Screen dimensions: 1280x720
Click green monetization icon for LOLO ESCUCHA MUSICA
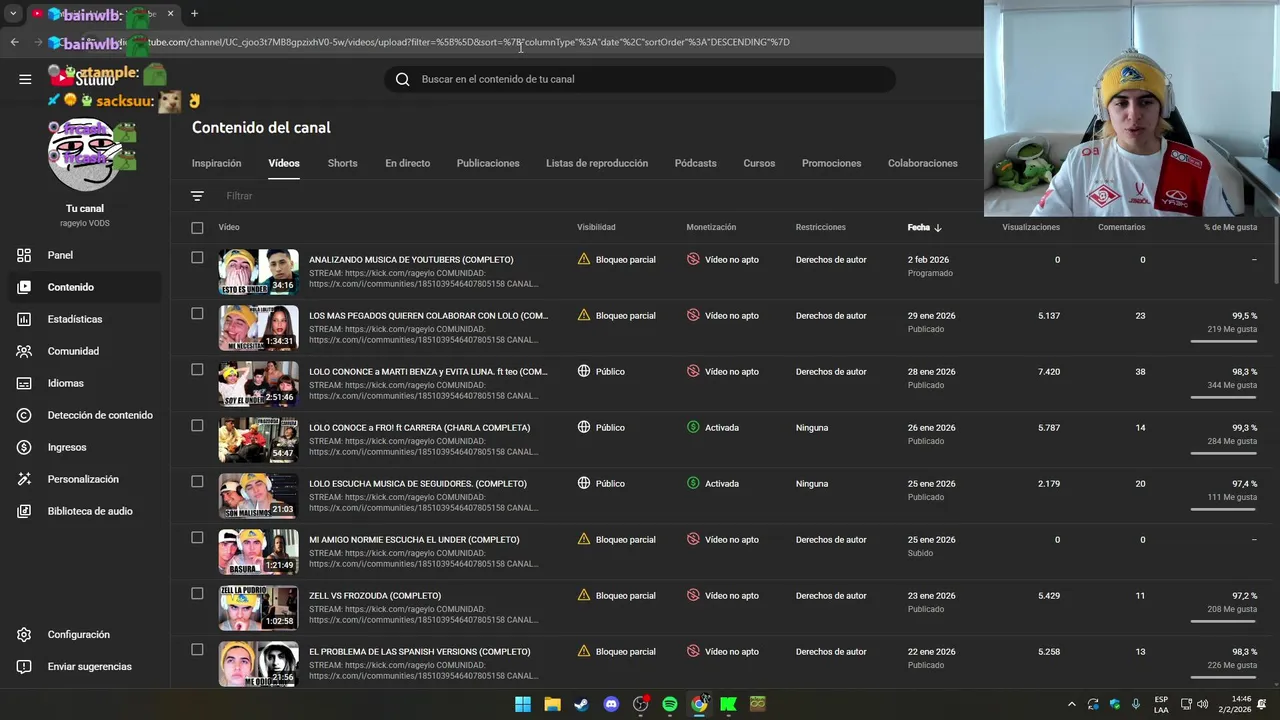click(x=693, y=483)
